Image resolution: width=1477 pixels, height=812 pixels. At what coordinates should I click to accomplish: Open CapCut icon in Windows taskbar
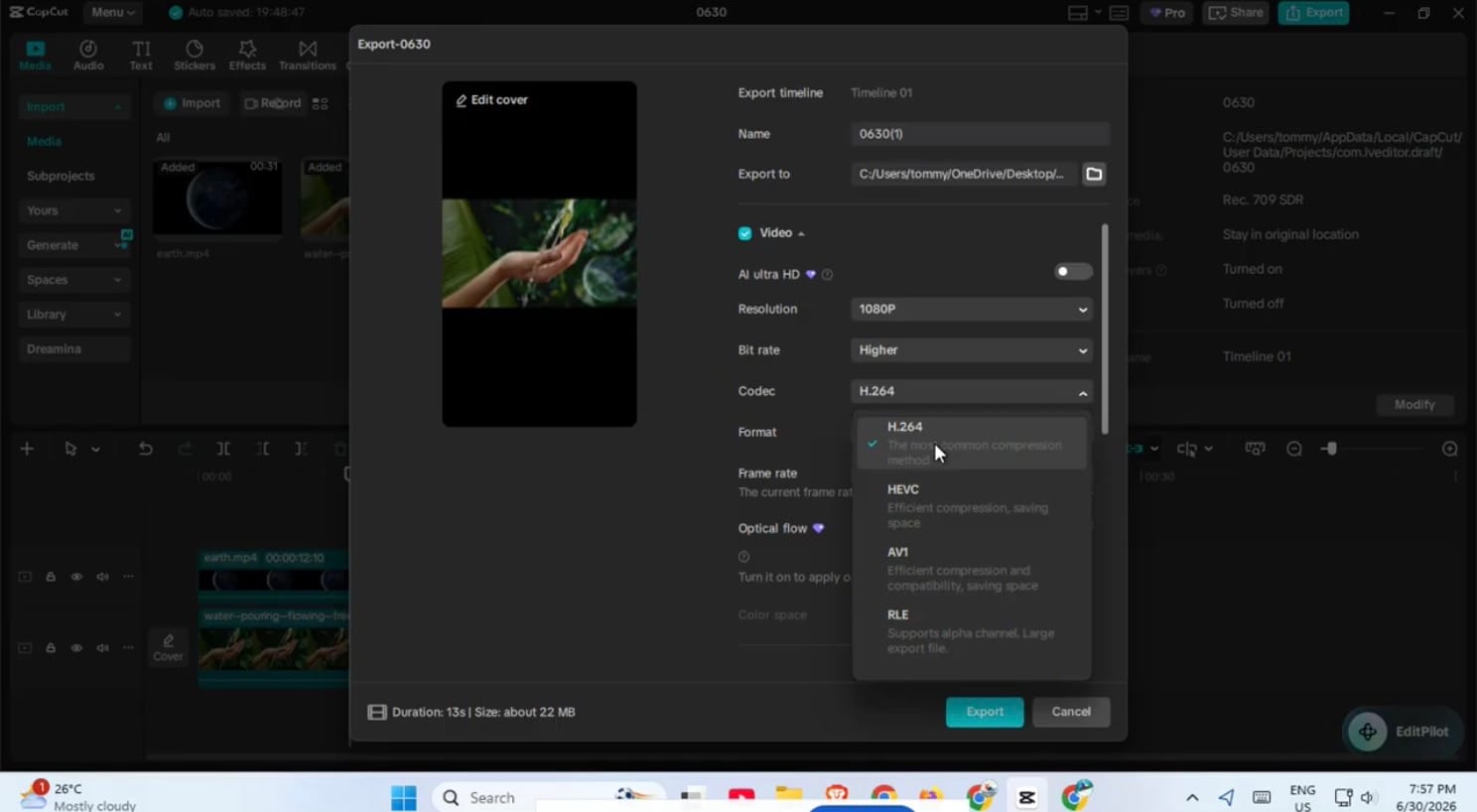click(x=1026, y=797)
